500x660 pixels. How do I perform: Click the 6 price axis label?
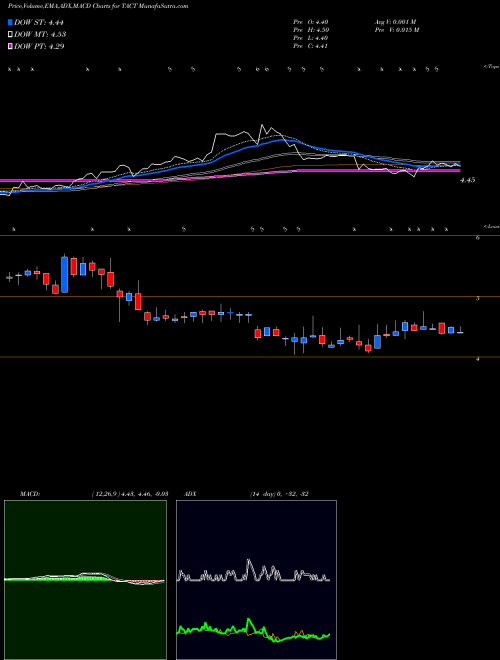pos(478,237)
